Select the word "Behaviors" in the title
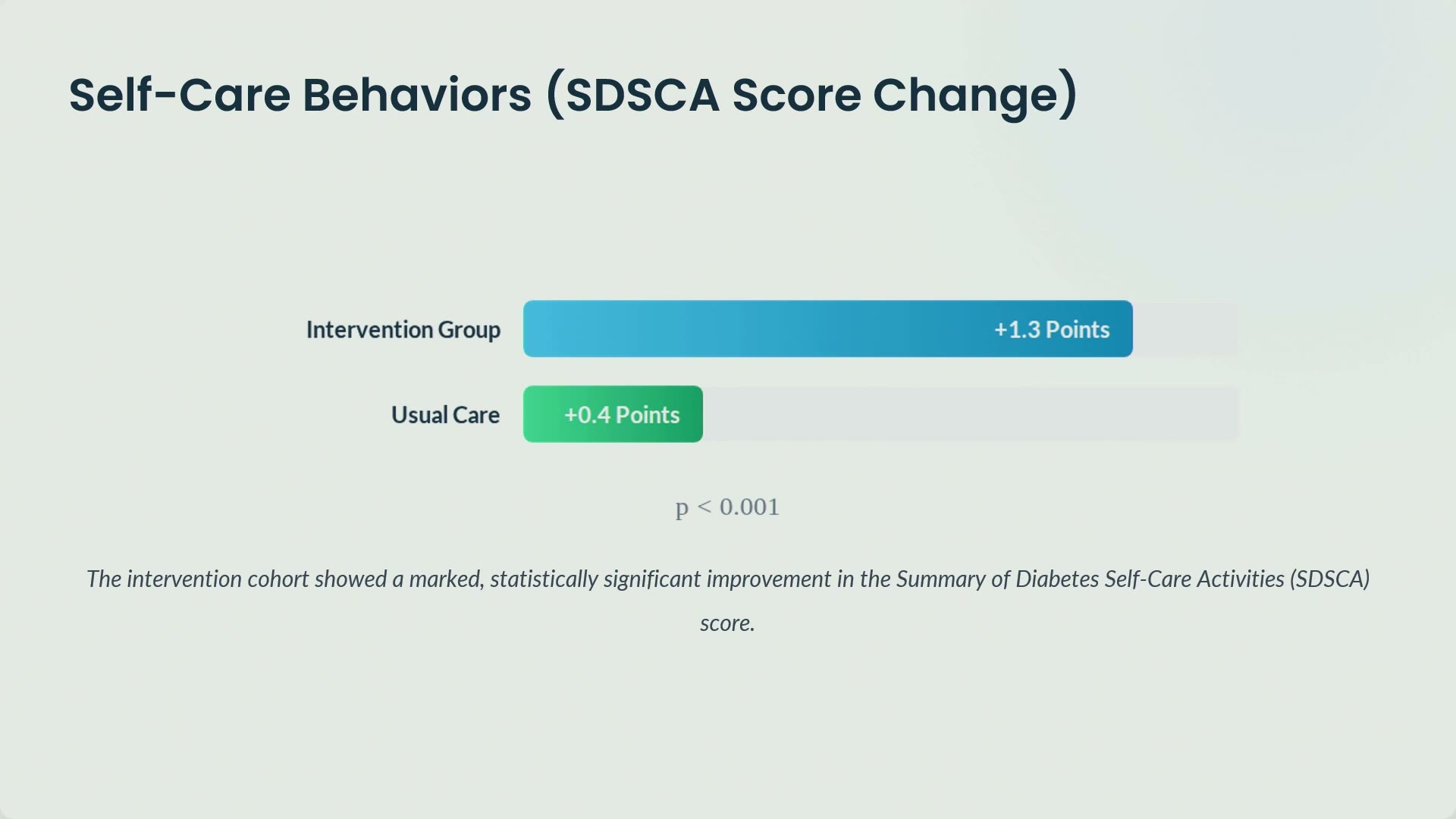This screenshot has height=819, width=1456. pos(417,95)
